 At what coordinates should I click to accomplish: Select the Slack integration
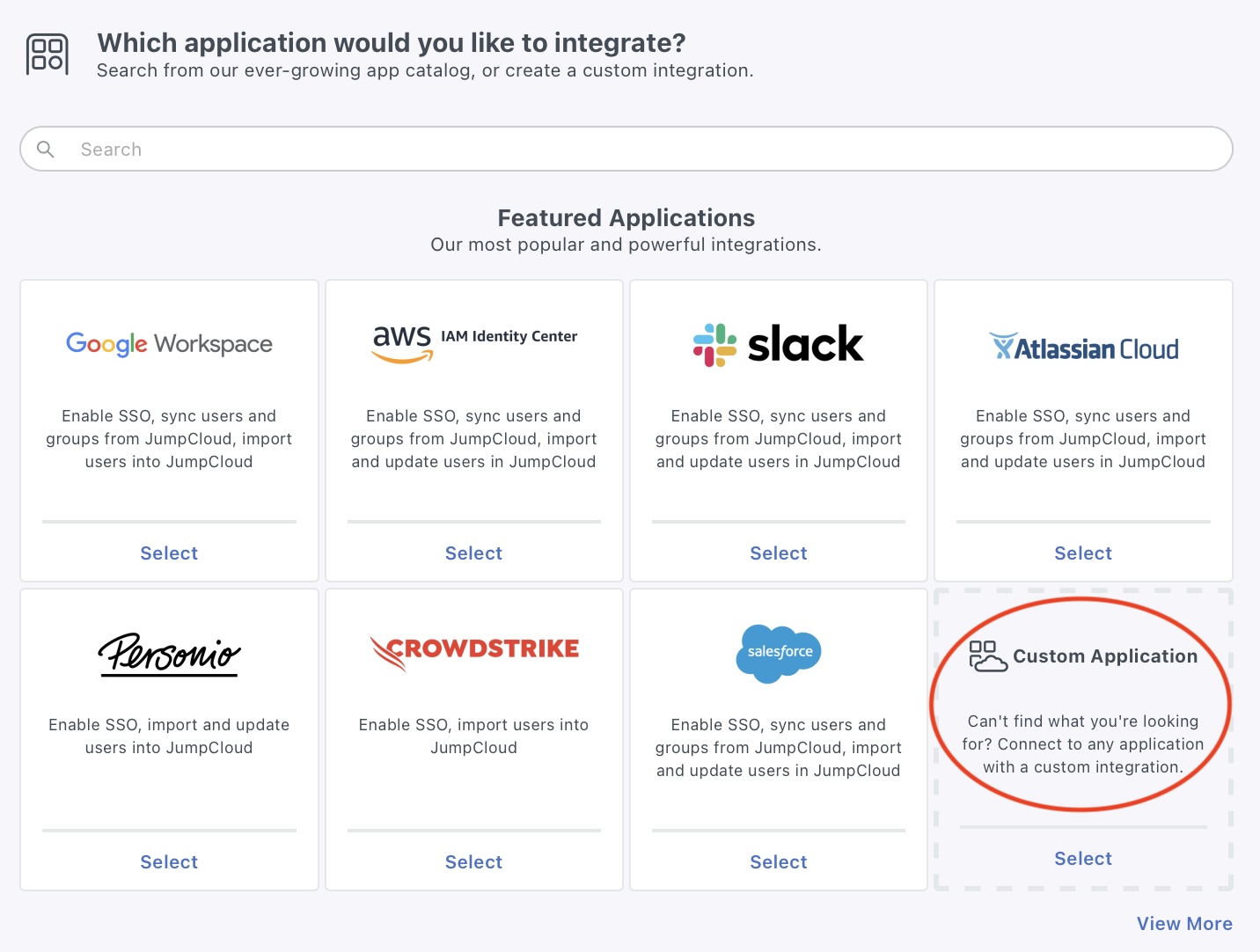(x=778, y=553)
